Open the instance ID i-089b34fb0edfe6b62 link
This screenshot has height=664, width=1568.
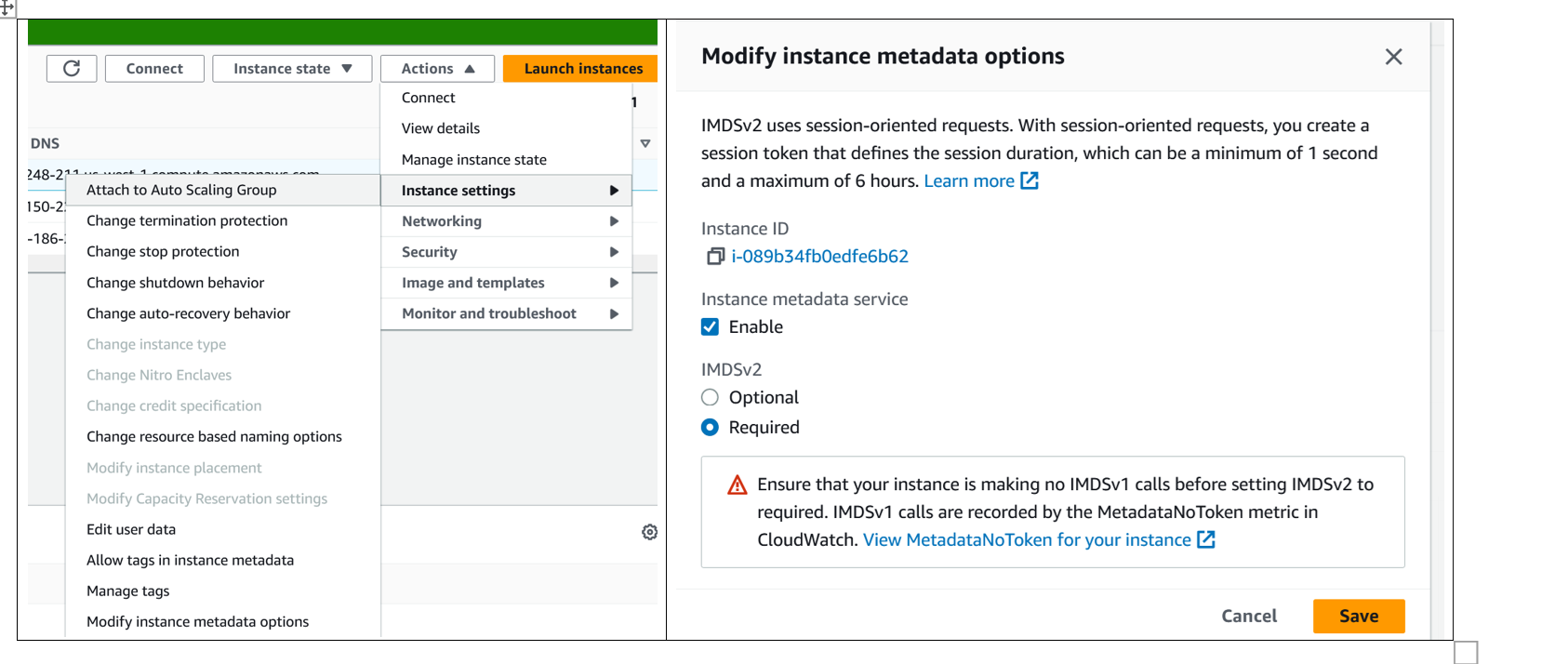coord(819,257)
